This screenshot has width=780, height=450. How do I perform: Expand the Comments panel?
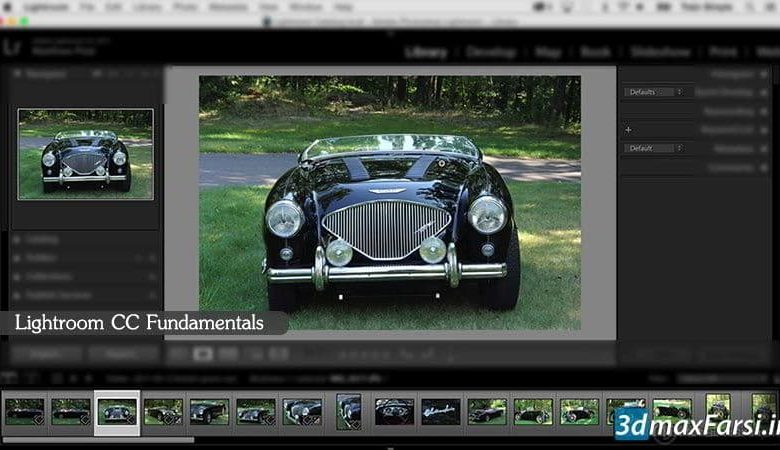pyautogui.click(x=764, y=168)
